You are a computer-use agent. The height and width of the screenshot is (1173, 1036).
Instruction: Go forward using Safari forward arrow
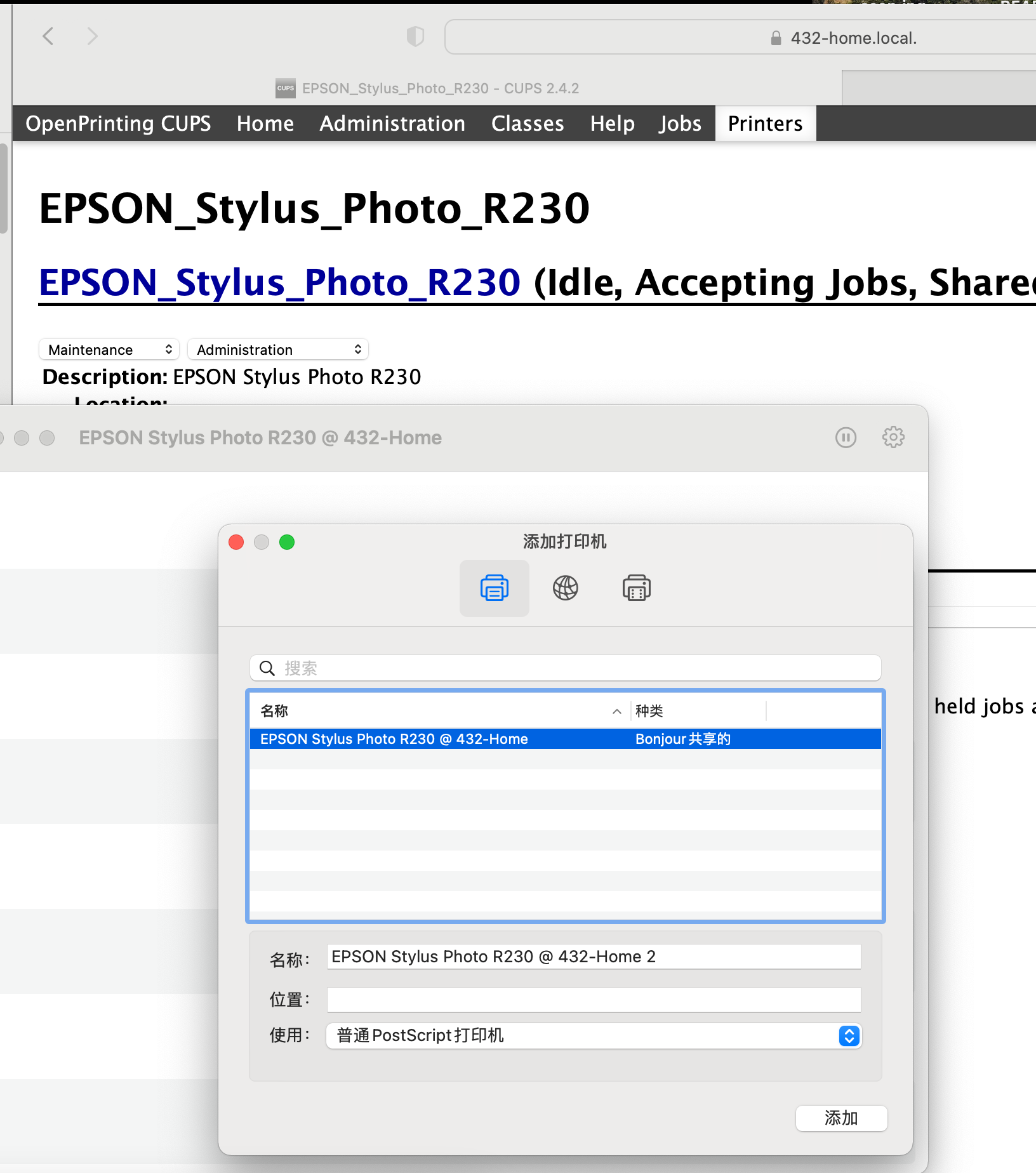pos(93,36)
